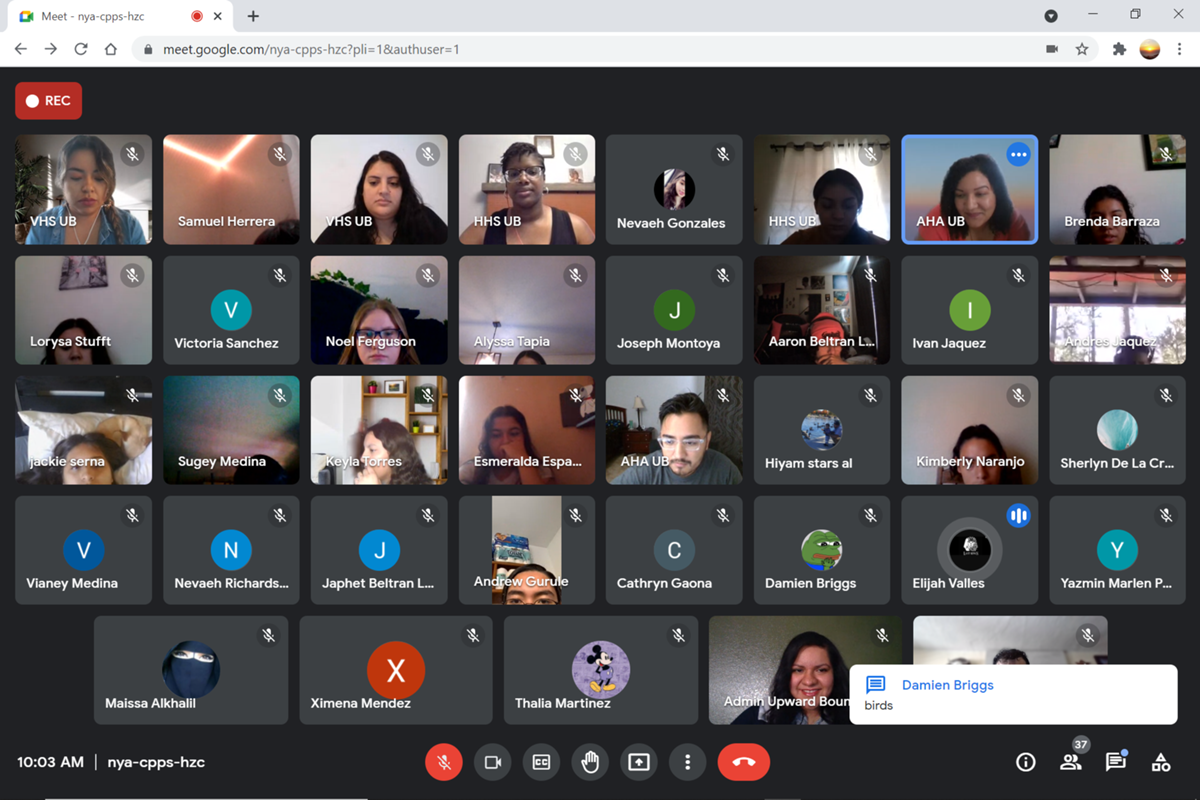Screen dimensions: 1200x800
Task: Select Yazmin Marlen's Y avatar
Action: click(x=1117, y=550)
